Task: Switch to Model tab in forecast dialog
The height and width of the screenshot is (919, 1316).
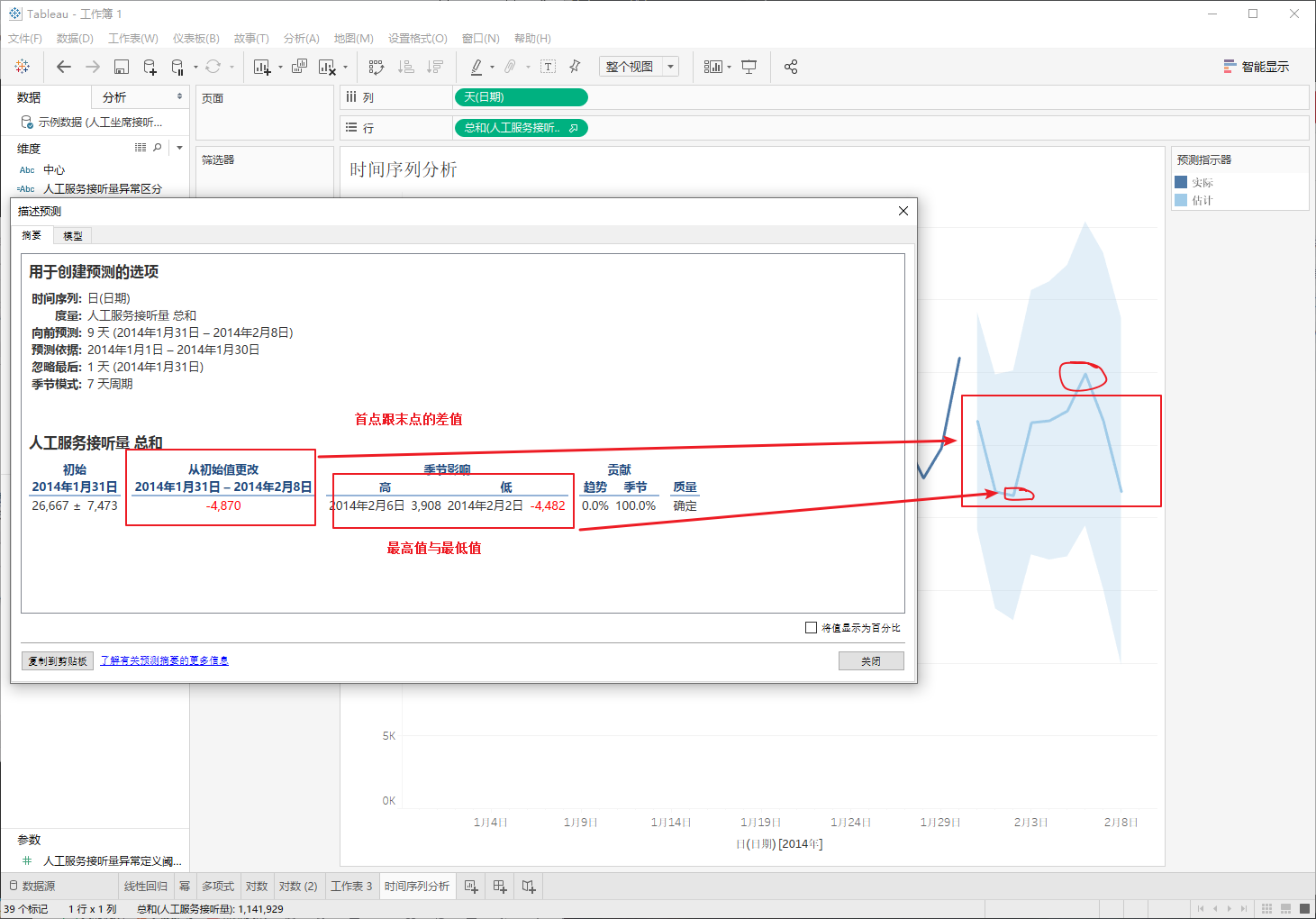Action: click(x=73, y=236)
